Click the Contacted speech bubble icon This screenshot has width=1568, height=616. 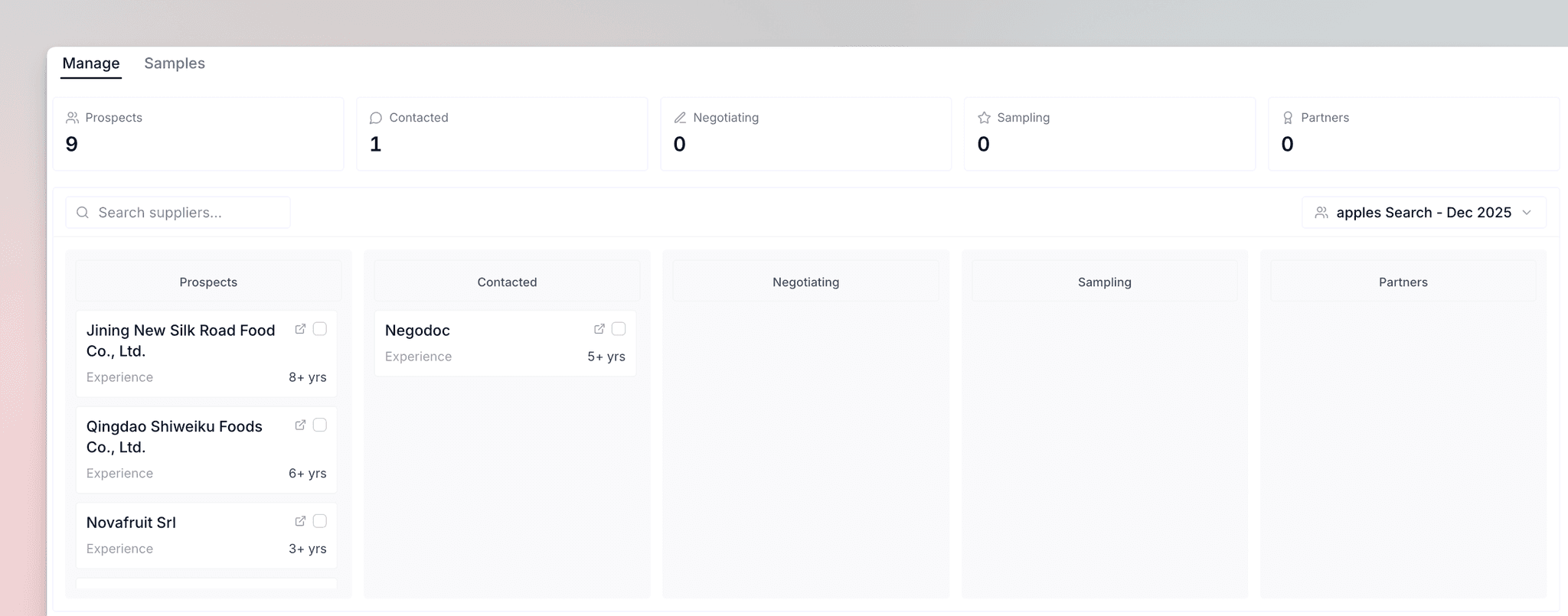tap(376, 118)
